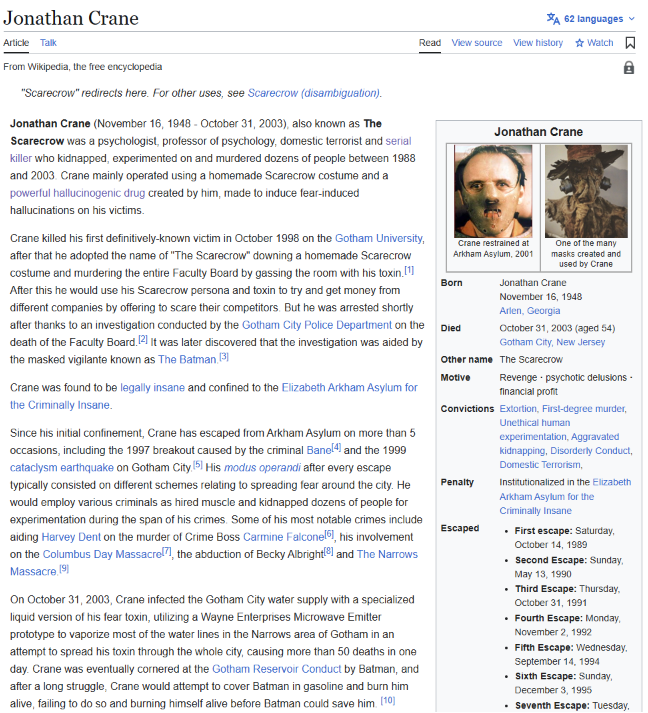Image resolution: width=648 pixels, height=713 pixels.
Task: Open Gotham City Police Department link
Action: click(x=316, y=325)
